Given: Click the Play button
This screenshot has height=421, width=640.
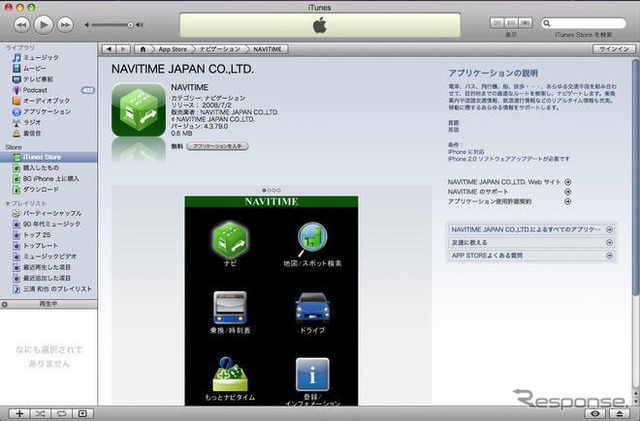Looking at the screenshot, I should click(43, 25).
